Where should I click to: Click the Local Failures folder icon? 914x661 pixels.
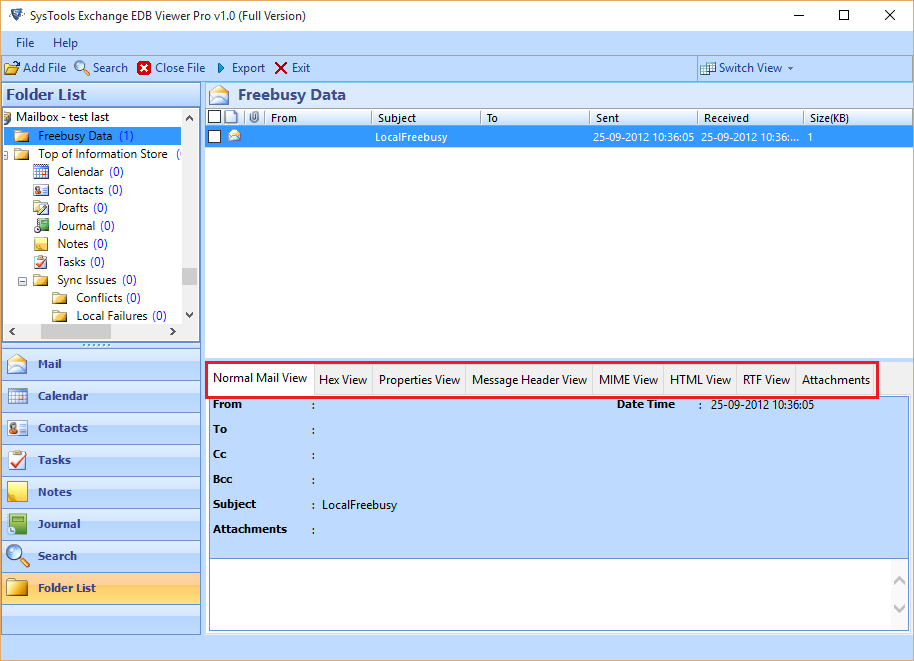click(59, 317)
